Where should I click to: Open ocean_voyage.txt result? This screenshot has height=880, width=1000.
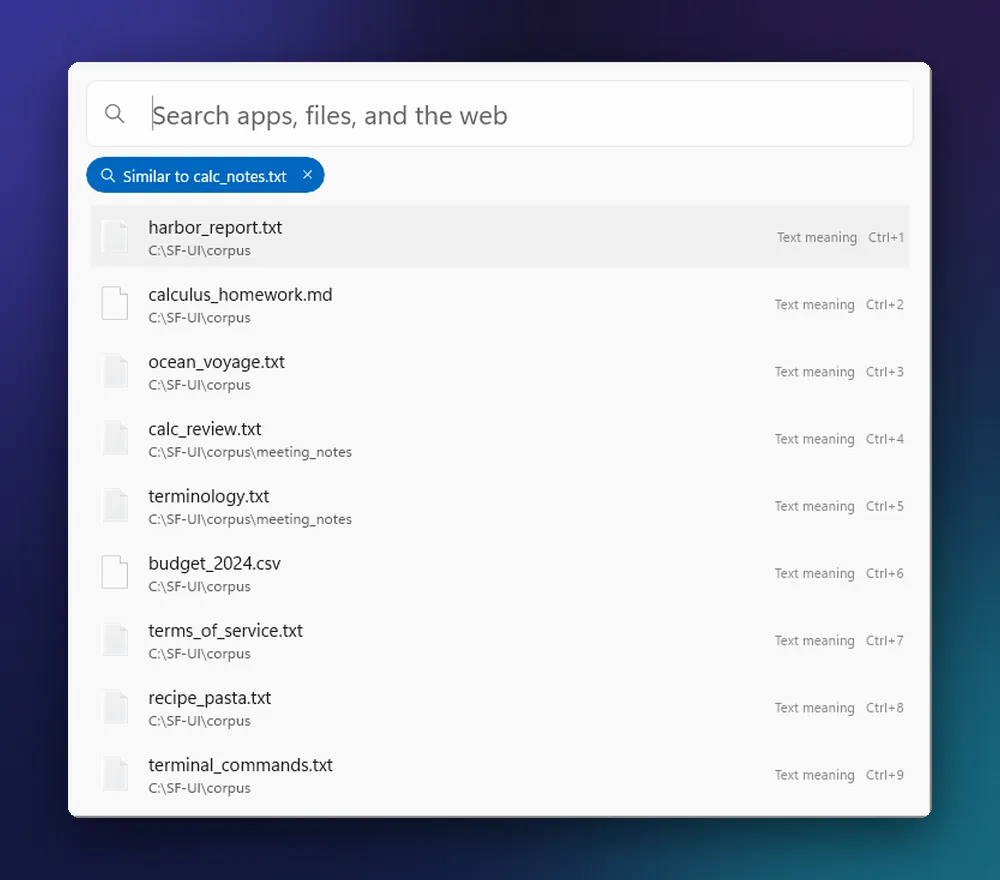pos(499,372)
